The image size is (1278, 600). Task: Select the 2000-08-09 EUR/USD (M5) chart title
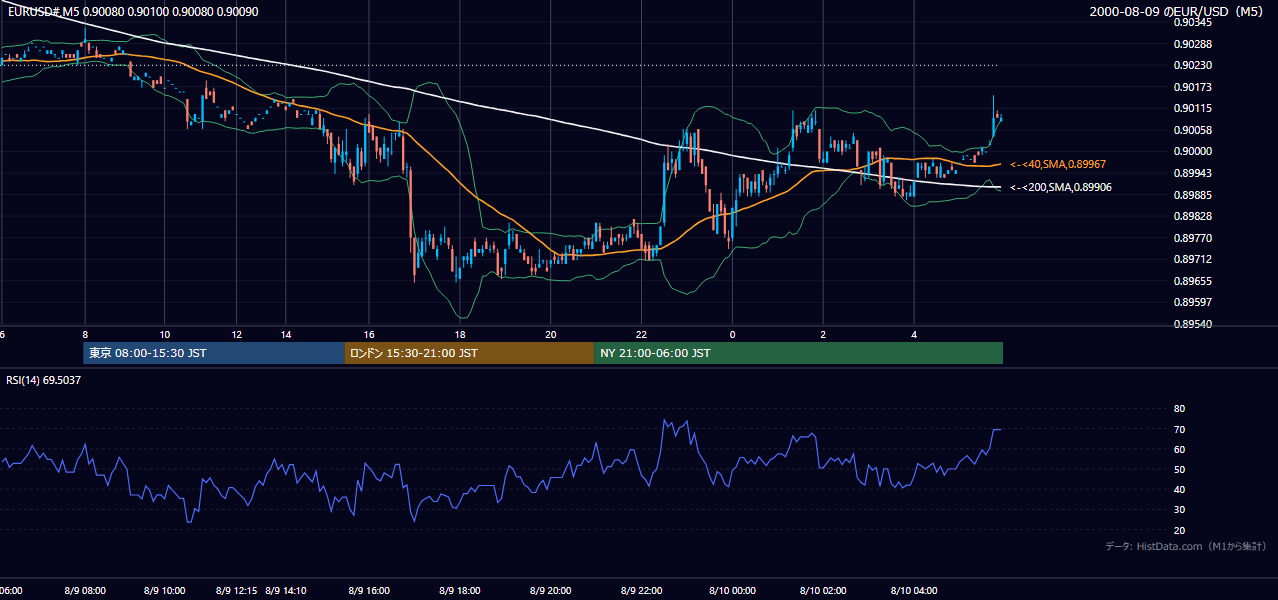click(x=1178, y=12)
